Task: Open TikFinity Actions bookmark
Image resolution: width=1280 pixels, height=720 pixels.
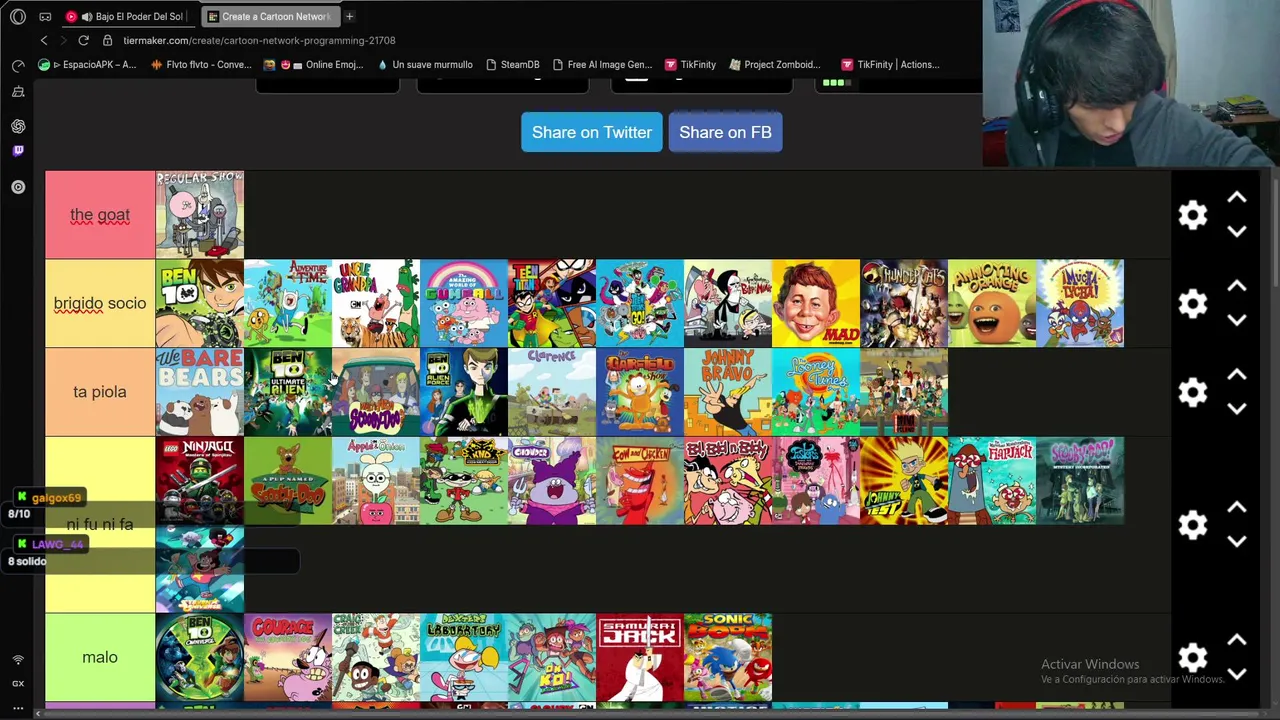Action: 890,64
